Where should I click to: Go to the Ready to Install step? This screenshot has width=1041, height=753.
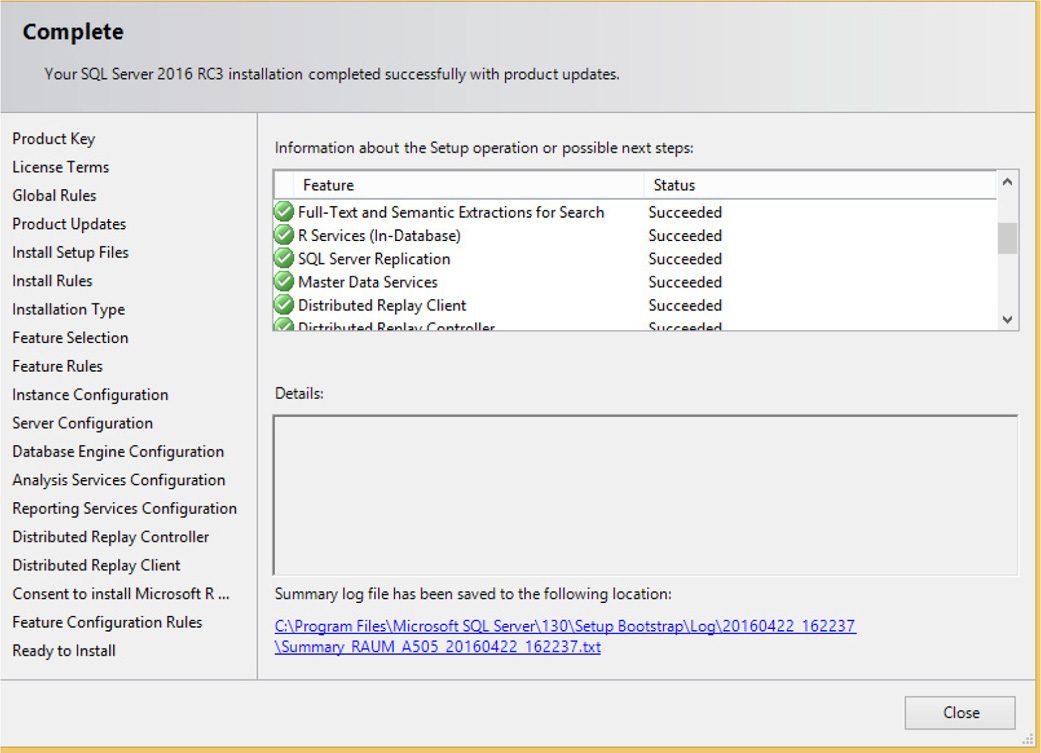pos(64,651)
